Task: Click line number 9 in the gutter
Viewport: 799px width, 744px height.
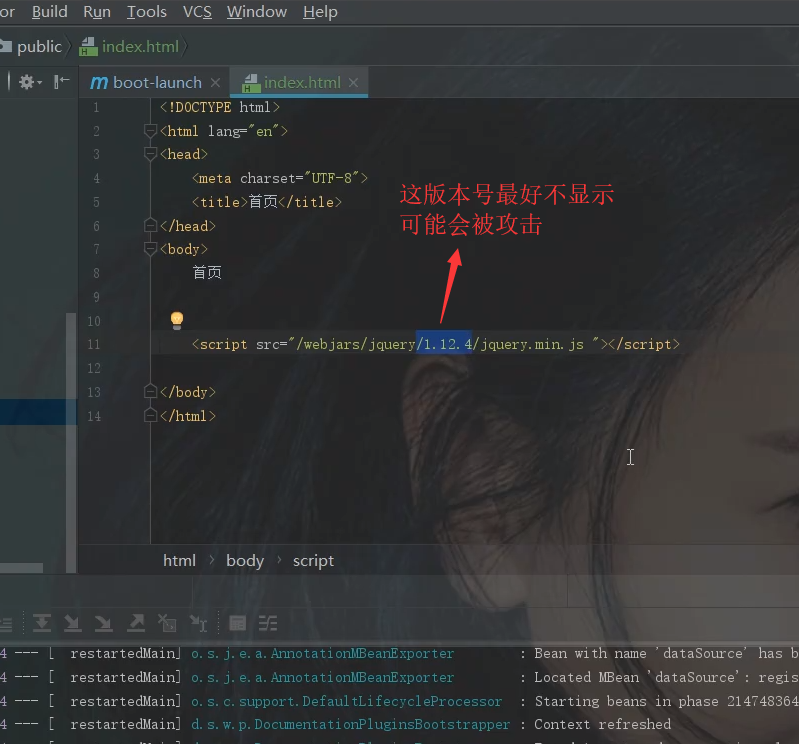Action: pyautogui.click(x=96, y=297)
